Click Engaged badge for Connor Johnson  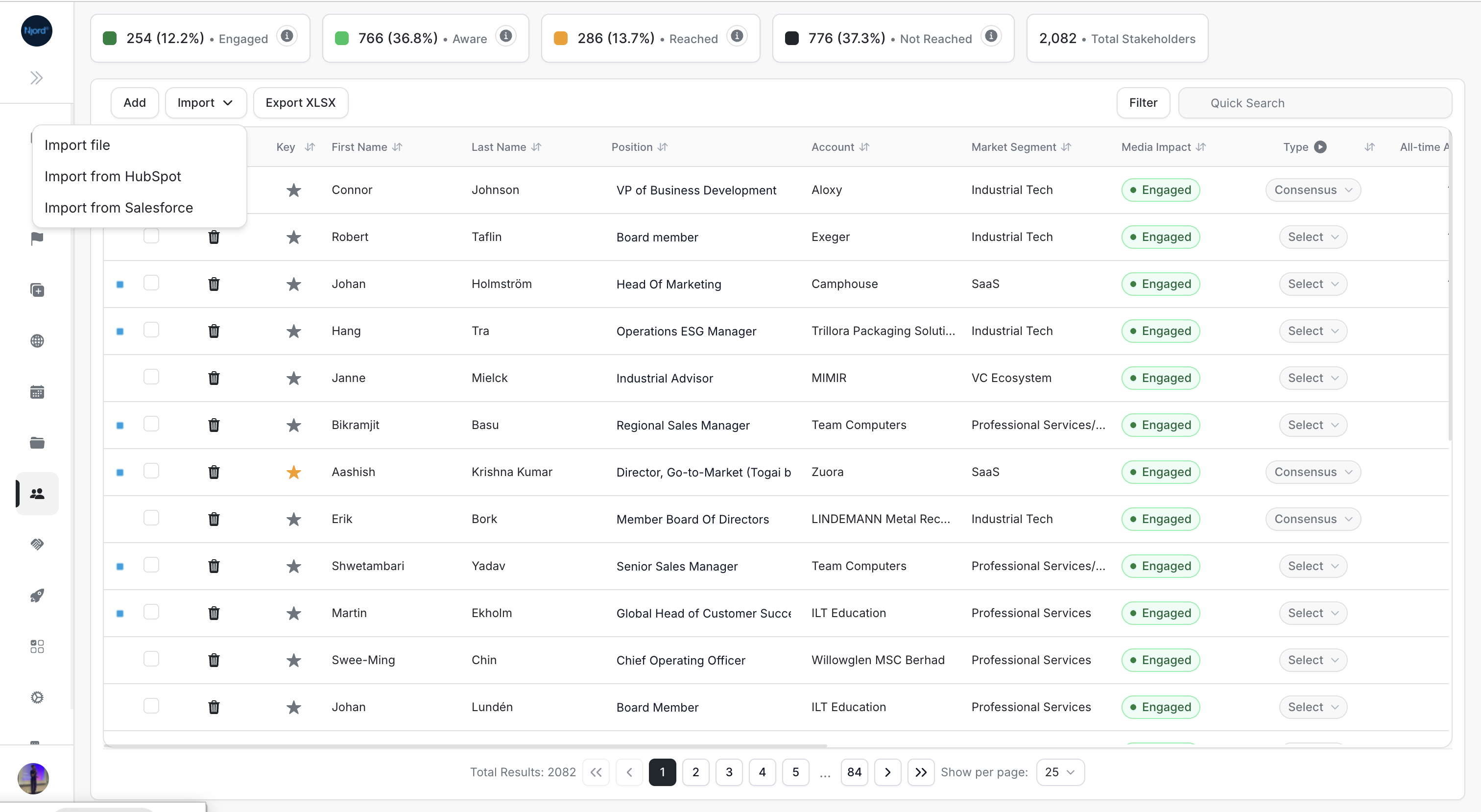coord(1160,190)
